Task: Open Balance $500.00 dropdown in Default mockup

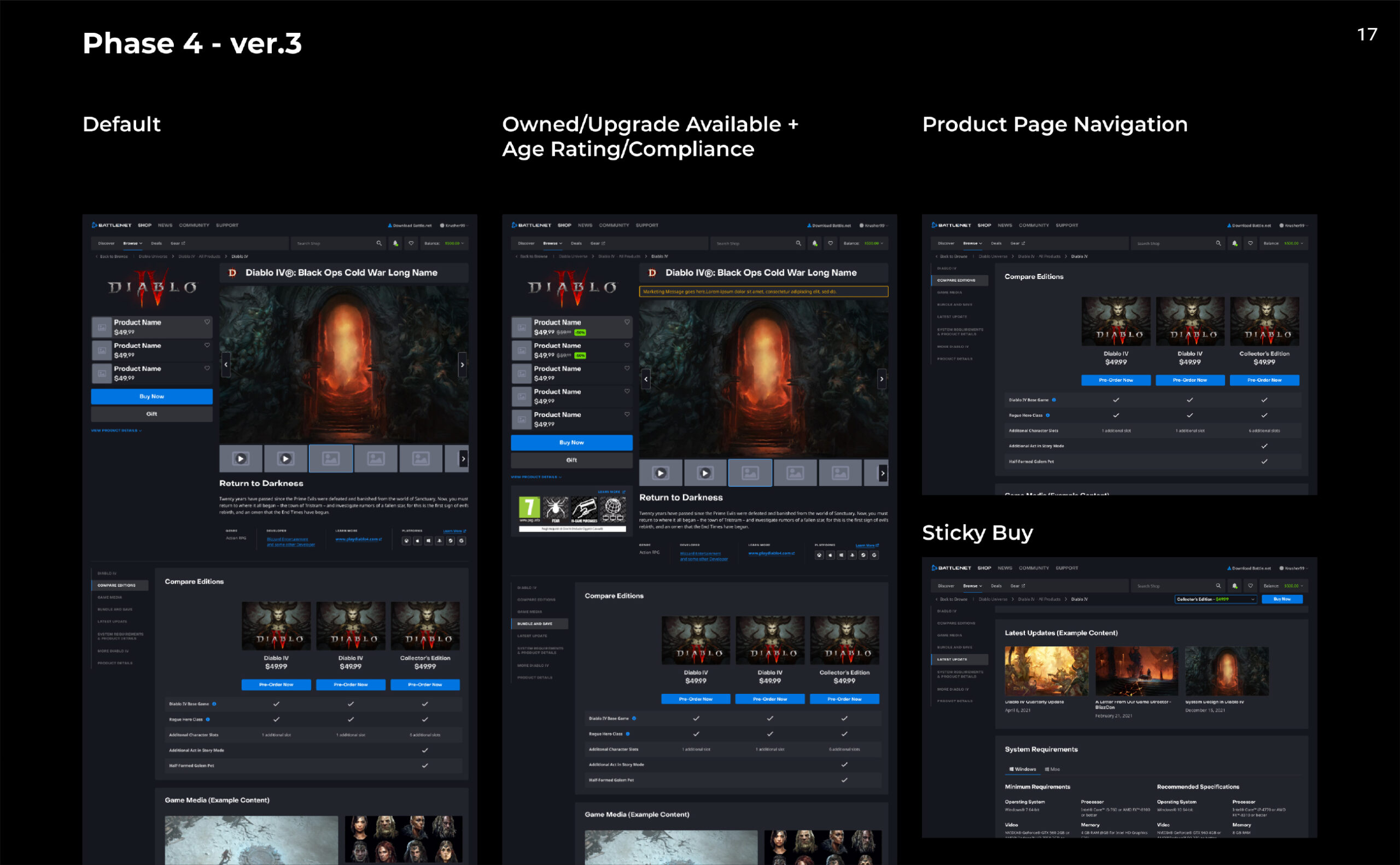Action: pyautogui.click(x=445, y=243)
